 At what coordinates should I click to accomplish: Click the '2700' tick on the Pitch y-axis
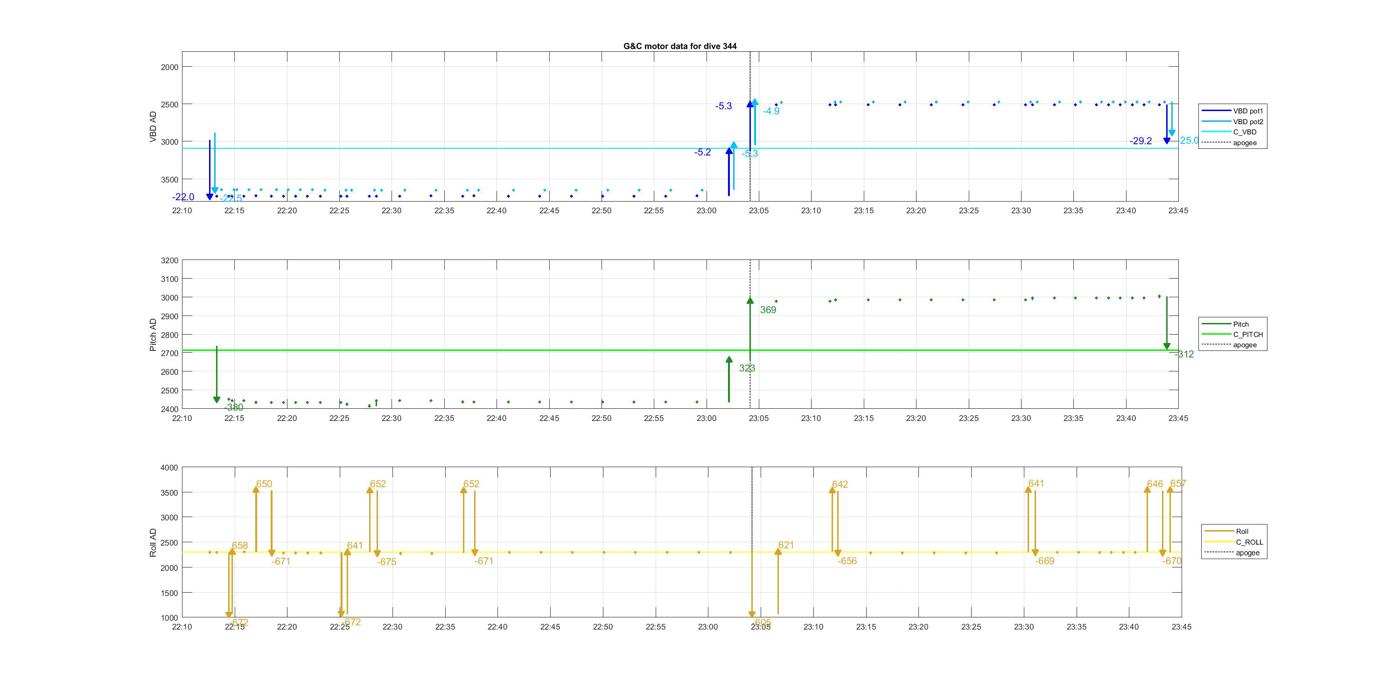coord(170,354)
